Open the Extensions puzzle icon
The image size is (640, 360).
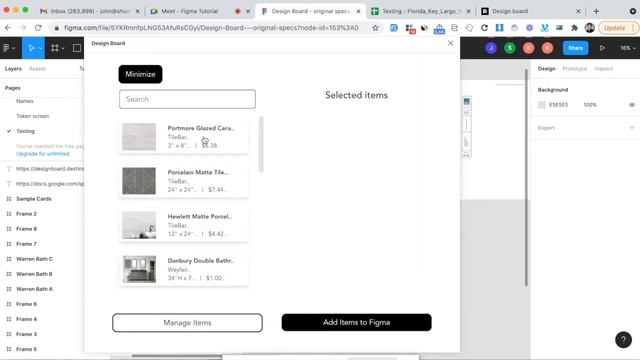[574, 28]
